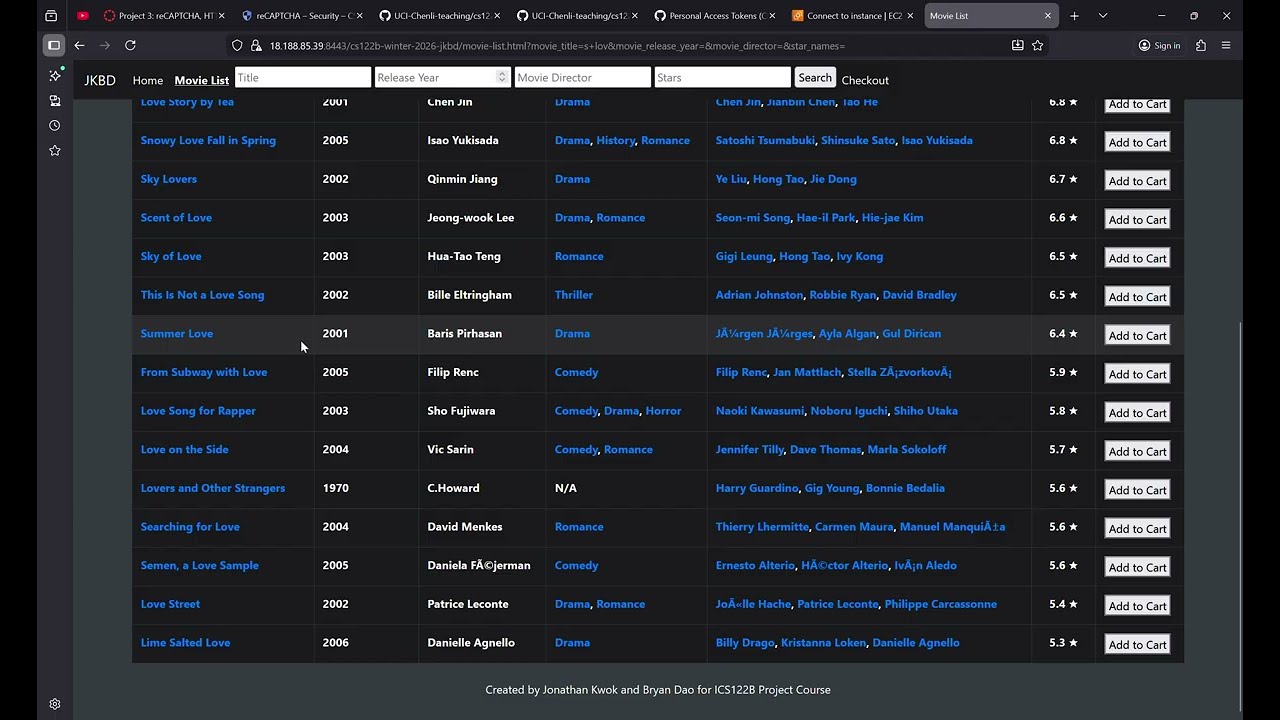Open the tracking protection shield icon

click(x=237, y=45)
